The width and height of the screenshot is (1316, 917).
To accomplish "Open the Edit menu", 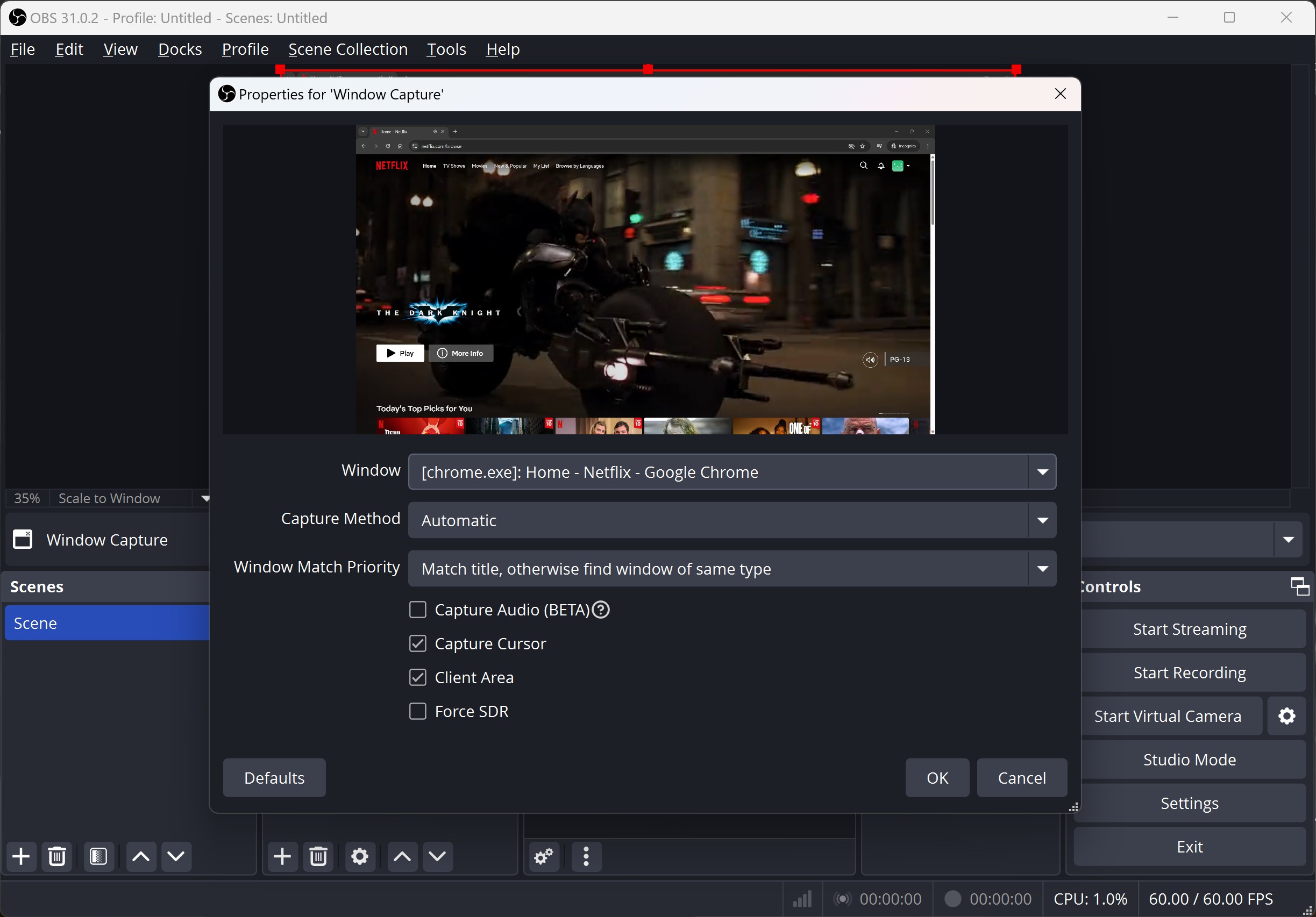I will (x=69, y=49).
